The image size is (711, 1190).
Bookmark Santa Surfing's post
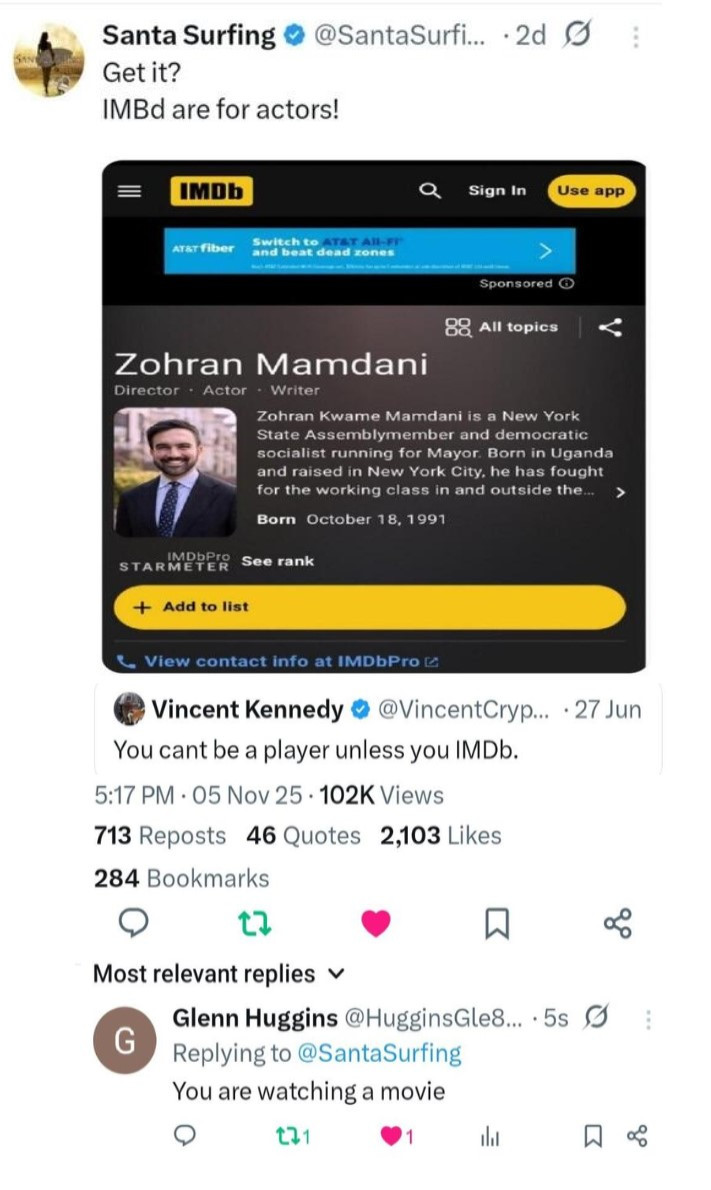[496, 925]
